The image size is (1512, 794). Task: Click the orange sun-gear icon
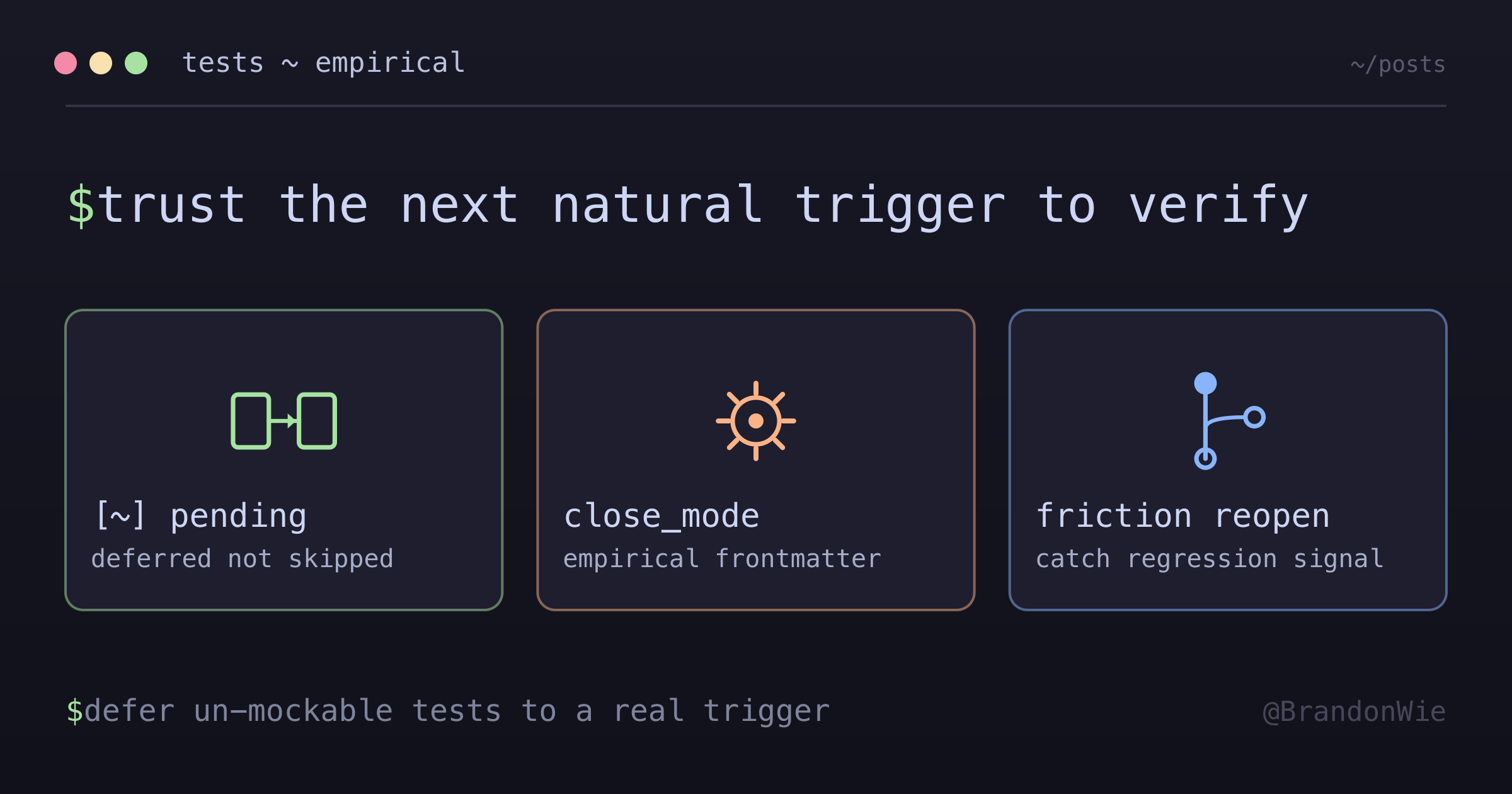(x=756, y=421)
